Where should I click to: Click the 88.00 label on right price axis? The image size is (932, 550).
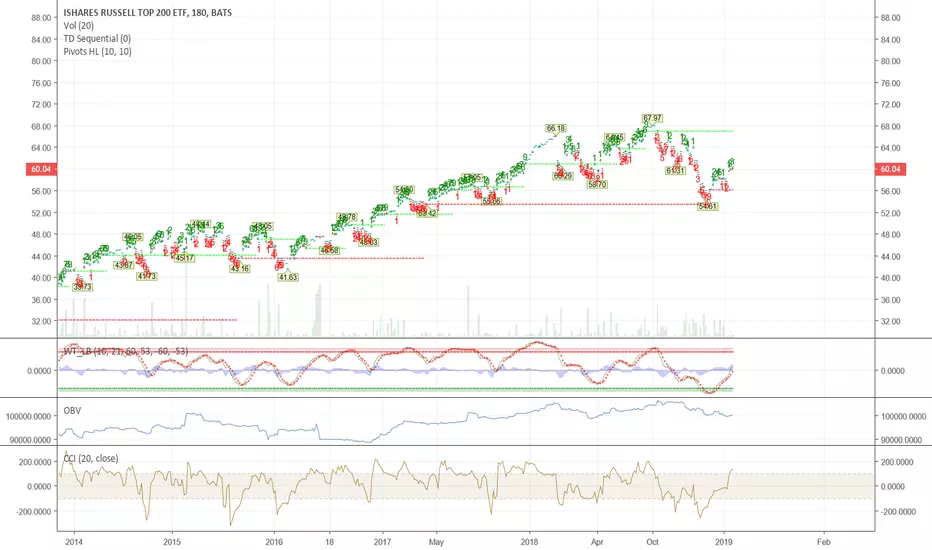click(x=890, y=18)
